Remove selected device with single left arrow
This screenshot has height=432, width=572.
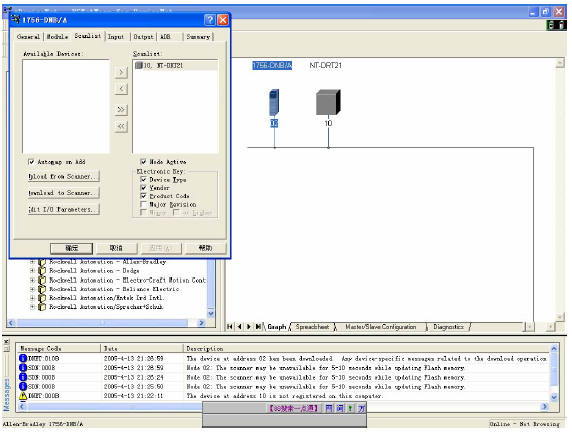click(x=121, y=89)
